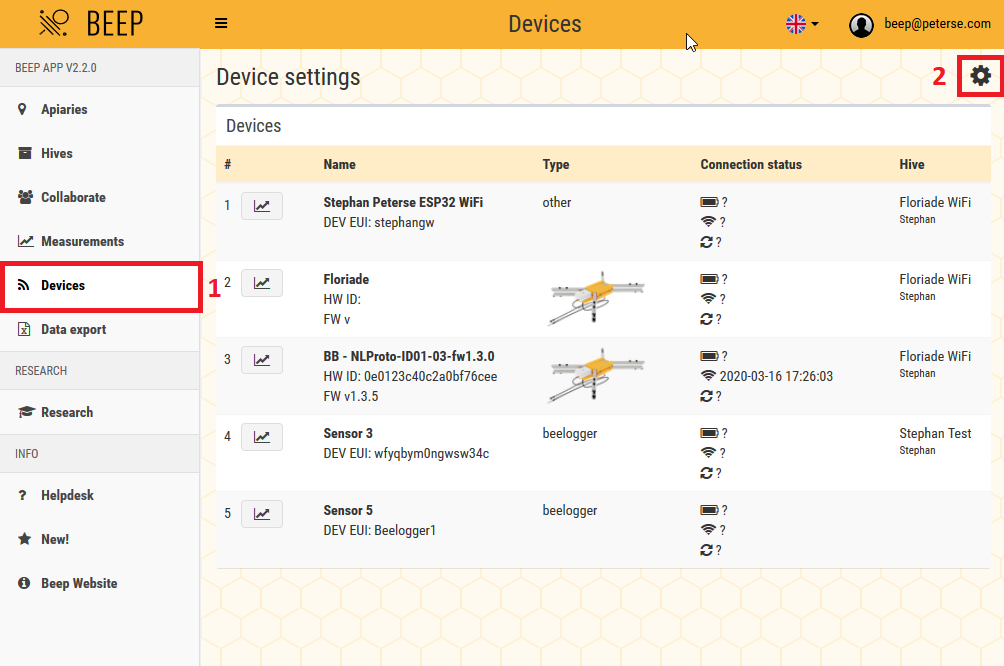Click 'Connection status' column header

tap(750, 165)
